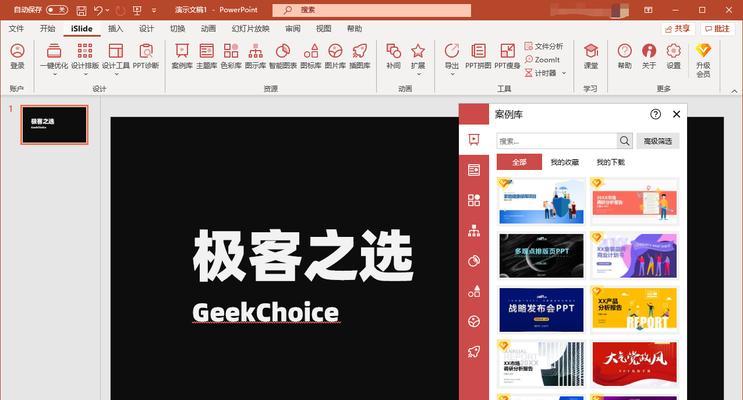743x400 pixels.
Task: Click the 高级筛选 advanced filter button
Action: [x=658, y=141]
